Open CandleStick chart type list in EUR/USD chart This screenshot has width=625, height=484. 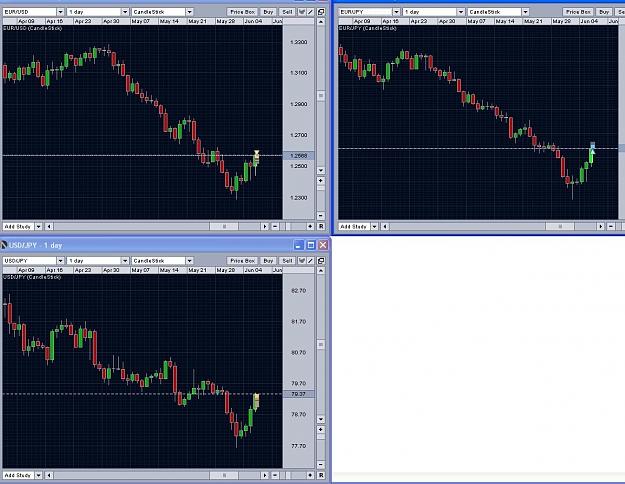pyautogui.click(x=190, y=12)
